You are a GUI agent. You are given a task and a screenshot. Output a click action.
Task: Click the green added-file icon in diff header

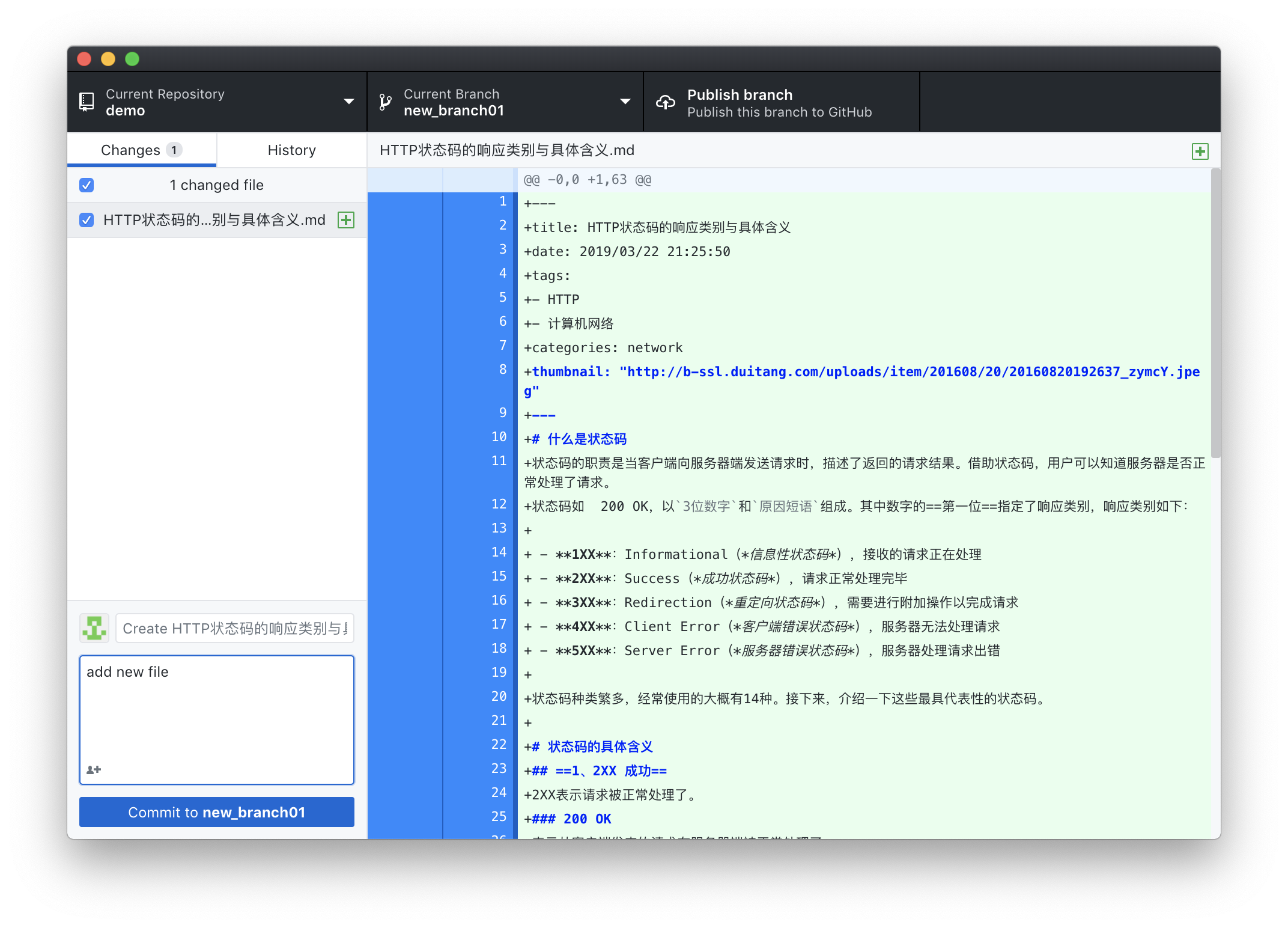coord(1200,151)
